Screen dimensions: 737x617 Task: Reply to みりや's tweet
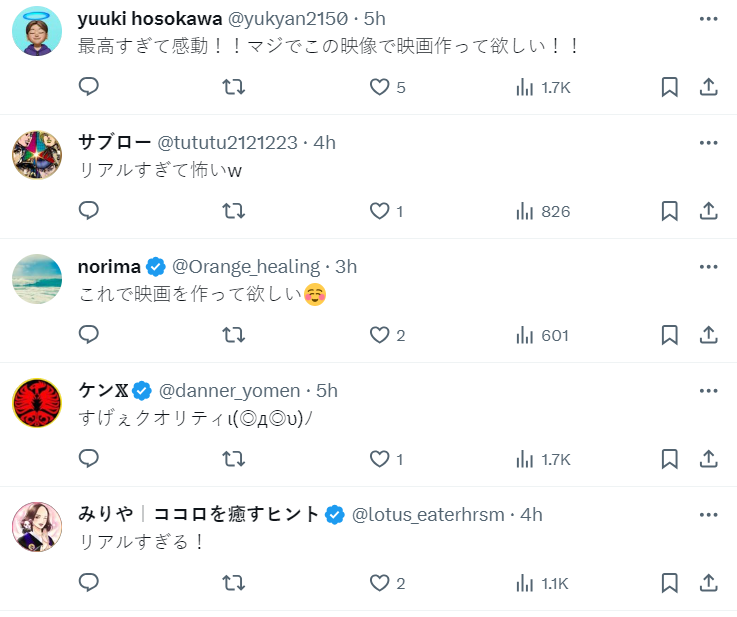(x=89, y=583)
